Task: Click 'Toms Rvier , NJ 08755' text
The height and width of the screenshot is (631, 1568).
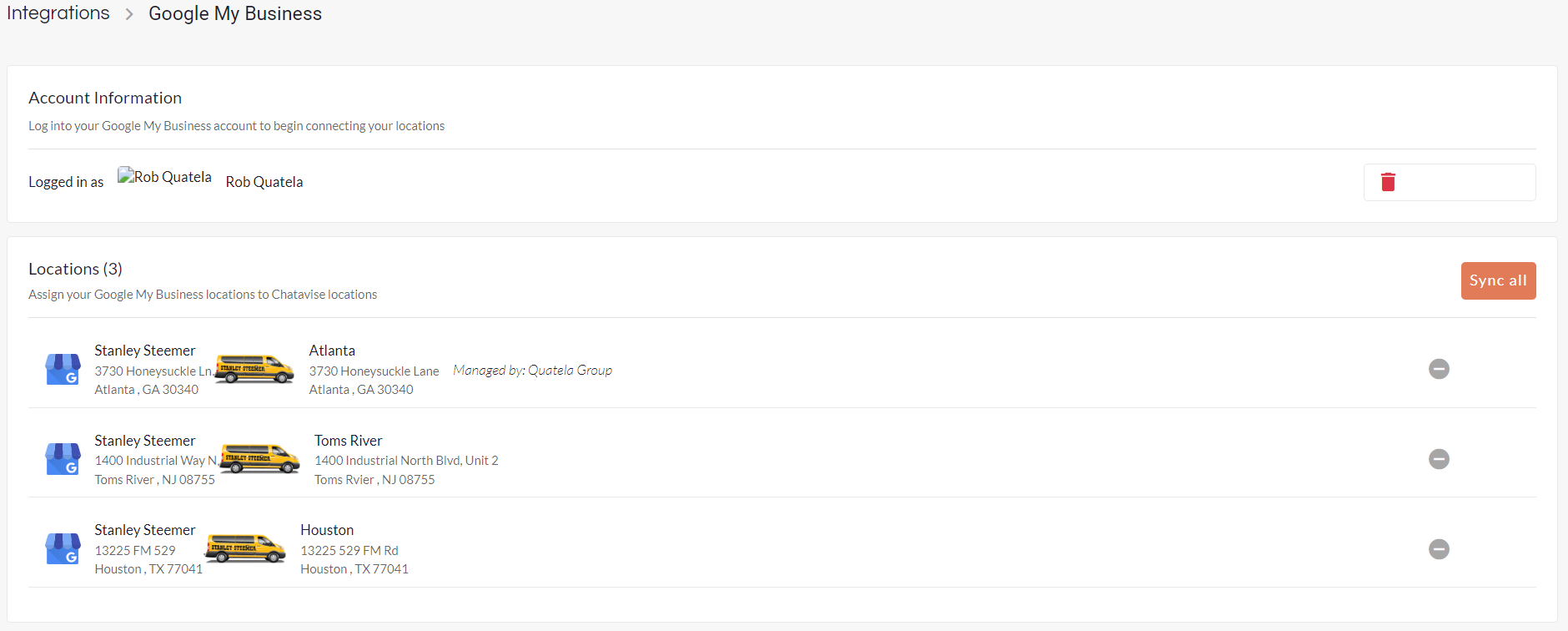Action: coord(374,480)
